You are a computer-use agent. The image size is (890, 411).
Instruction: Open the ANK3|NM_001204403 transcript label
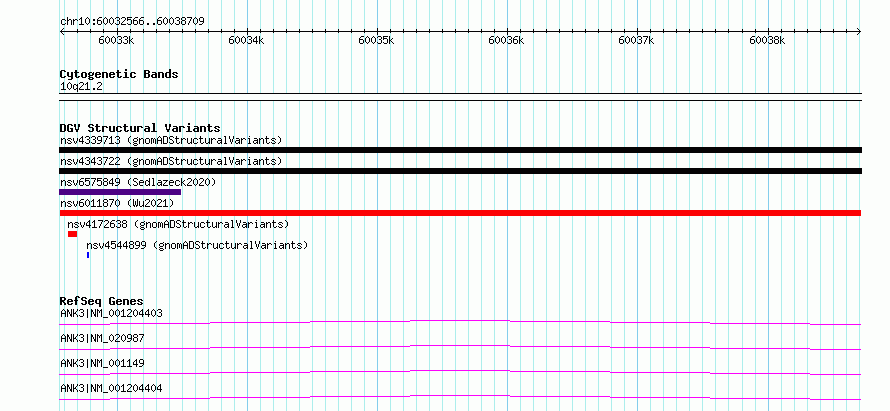pos(112,313)
